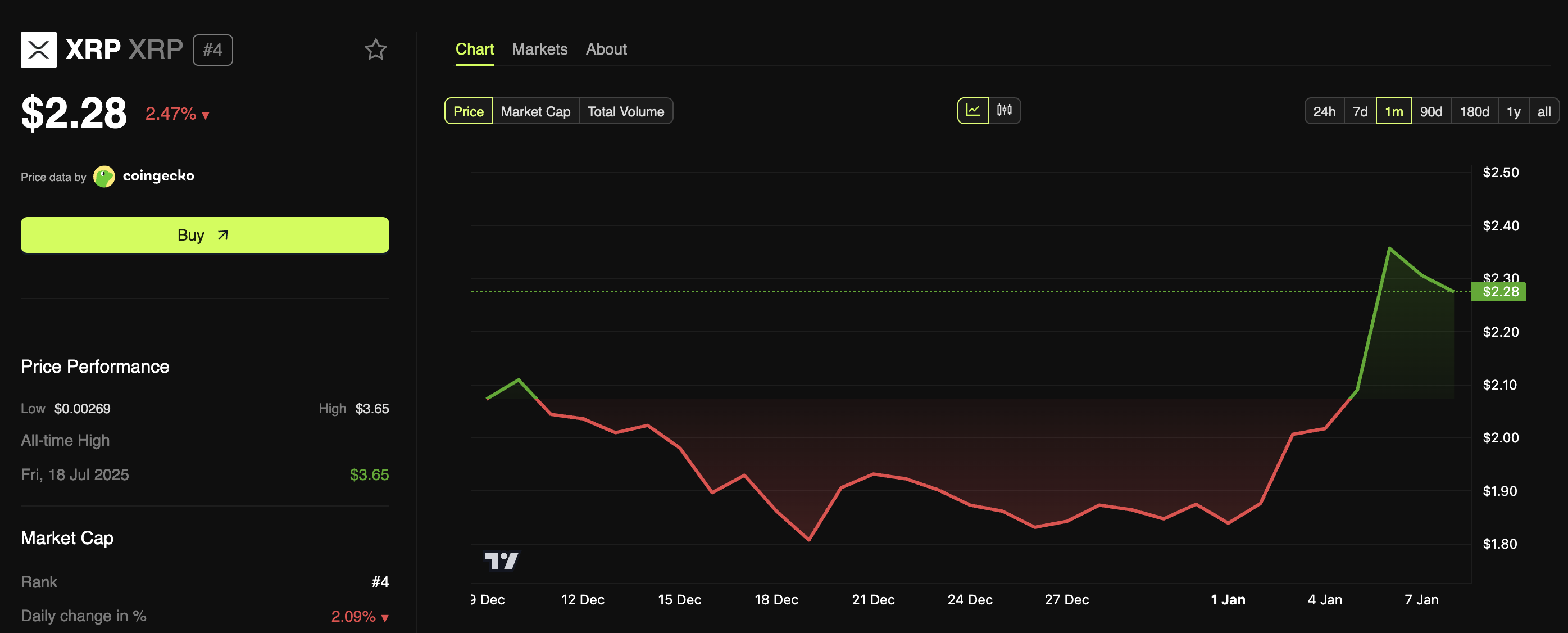Image resolution: width=1568 pixels, height=633 pixels.
Task: Select the Price data toggle
Action: tap(468, 111)
